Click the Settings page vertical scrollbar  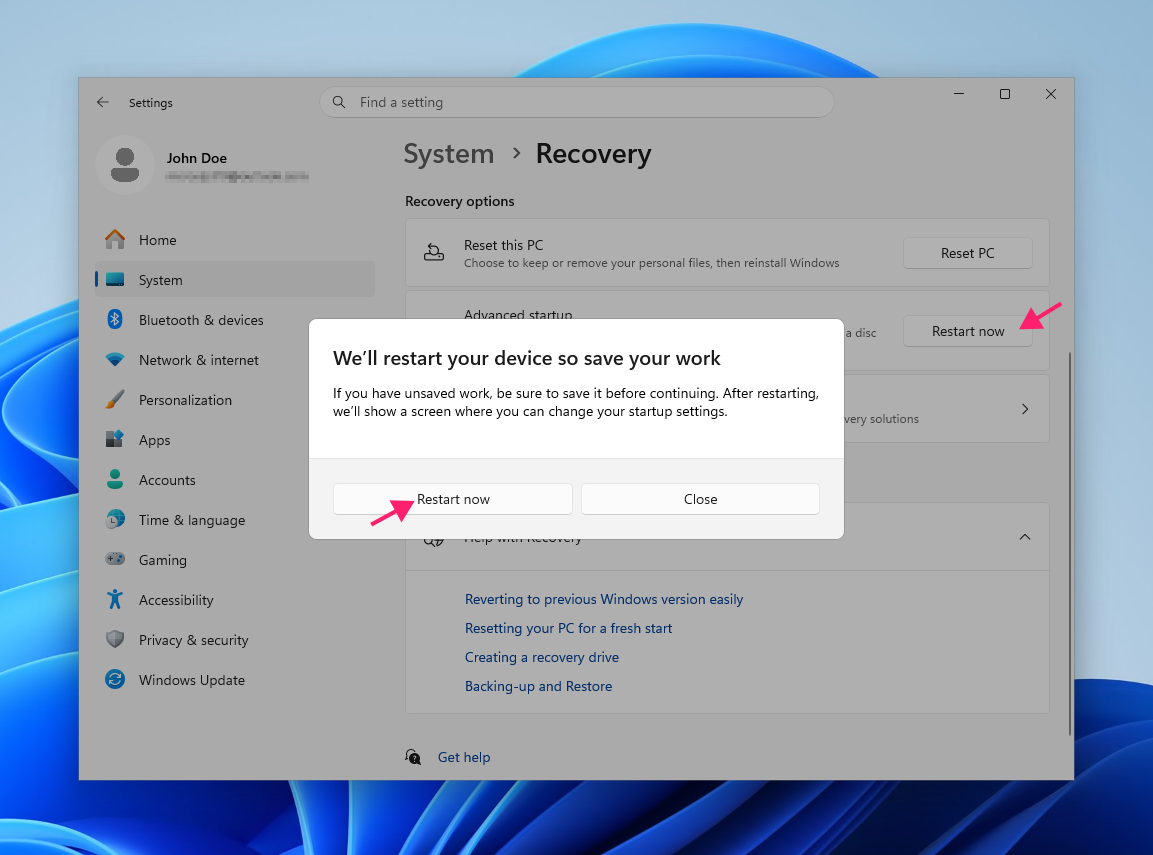1070,543
